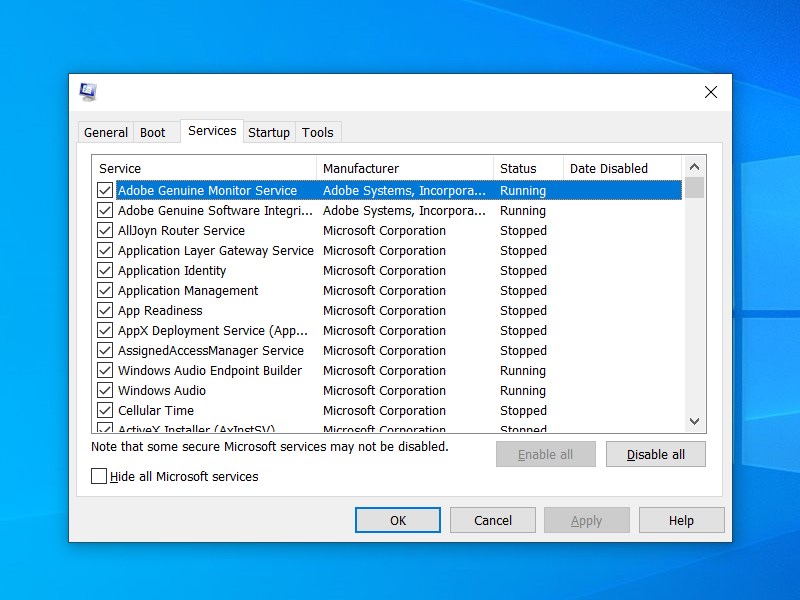800x600 pixels.
Task: Toggle AssignedAccessManager Service checkbox
Action: coord(105,351)
